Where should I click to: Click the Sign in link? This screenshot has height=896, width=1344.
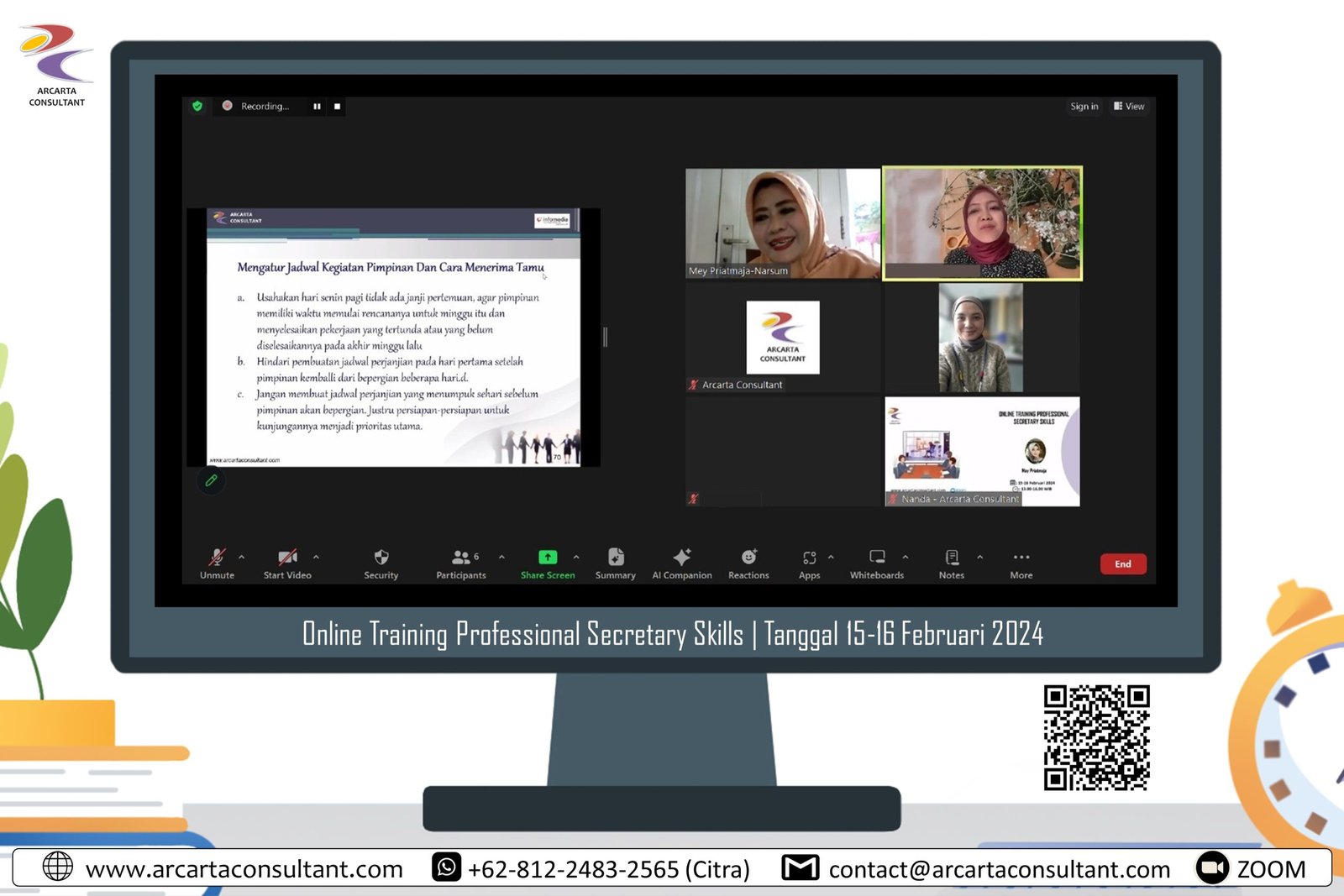tap(1084, 107)
